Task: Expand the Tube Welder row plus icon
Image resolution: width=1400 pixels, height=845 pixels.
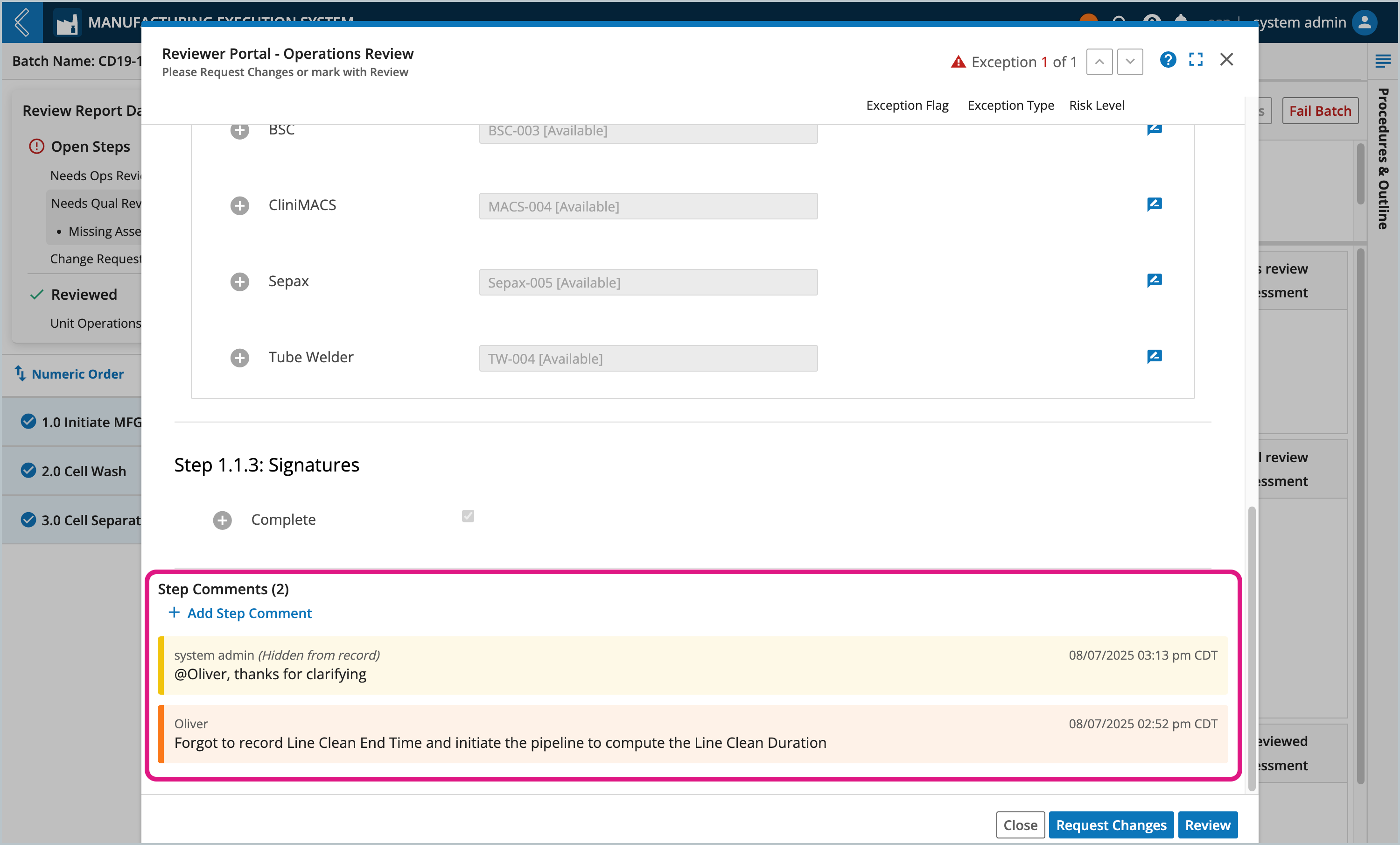Action: coord(239,358)
